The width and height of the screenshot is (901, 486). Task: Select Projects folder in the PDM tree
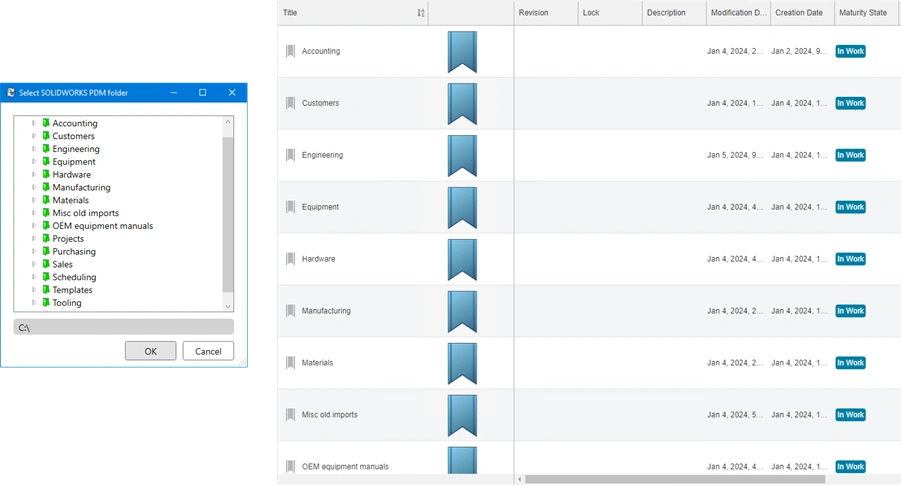(x=68, y=238)
